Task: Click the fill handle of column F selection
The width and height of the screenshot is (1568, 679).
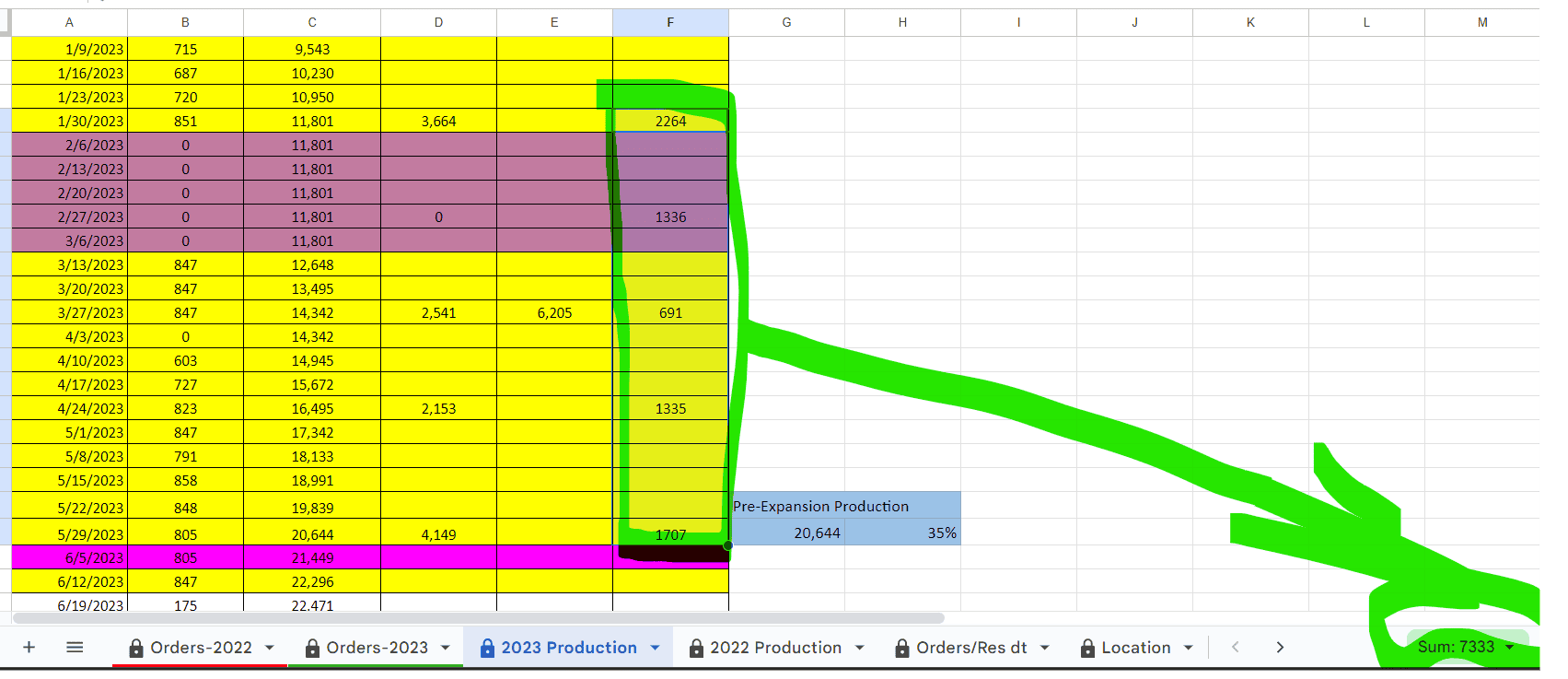Action: coord(727,545)
